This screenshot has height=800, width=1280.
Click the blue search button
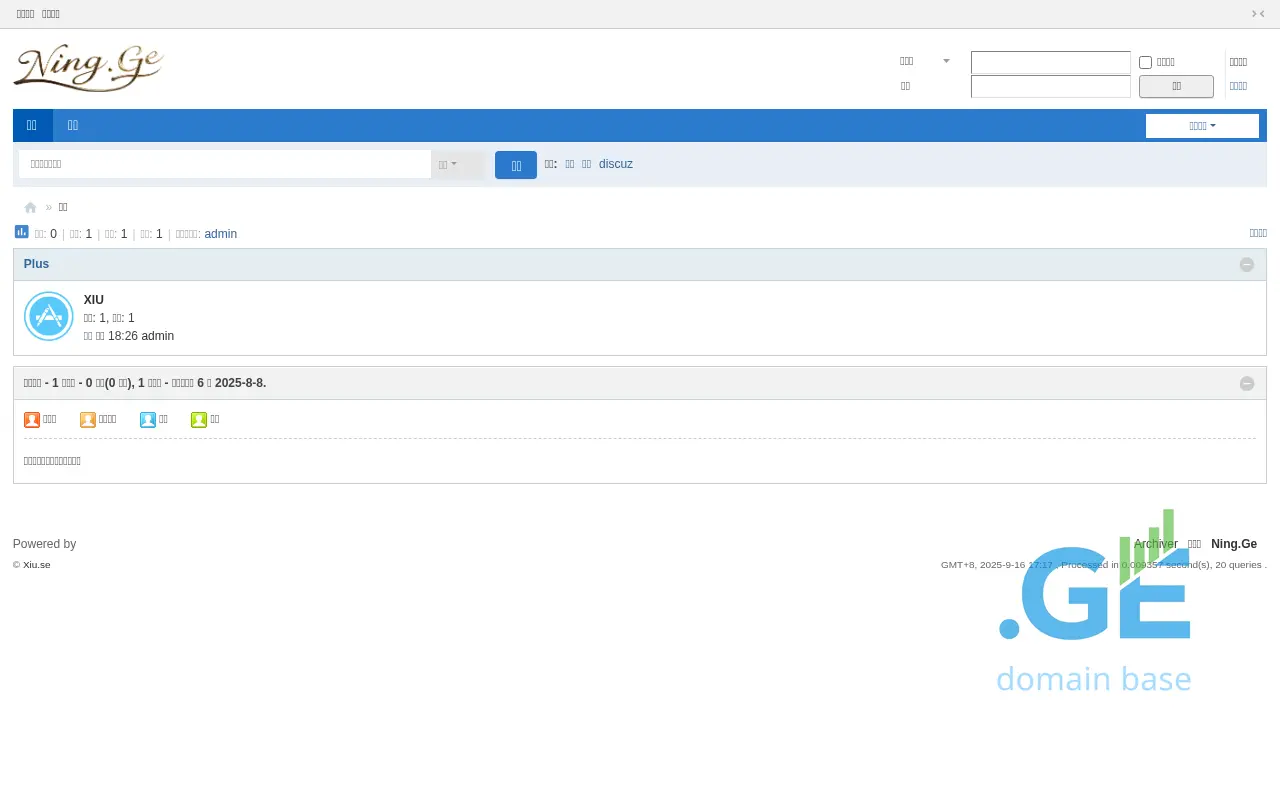tap(516, 166)
